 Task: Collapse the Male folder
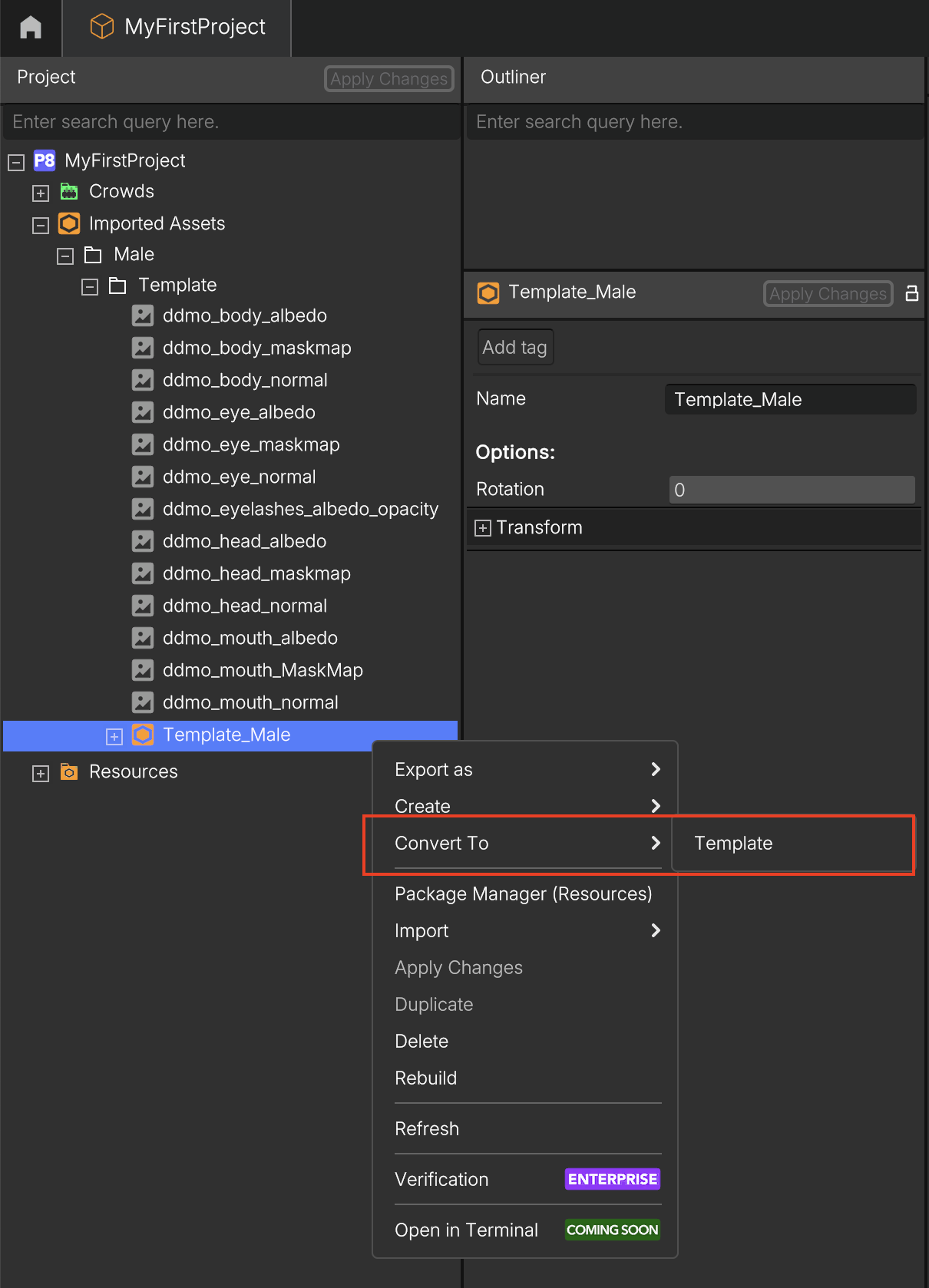pyautogui.click(x=65, y=256)
